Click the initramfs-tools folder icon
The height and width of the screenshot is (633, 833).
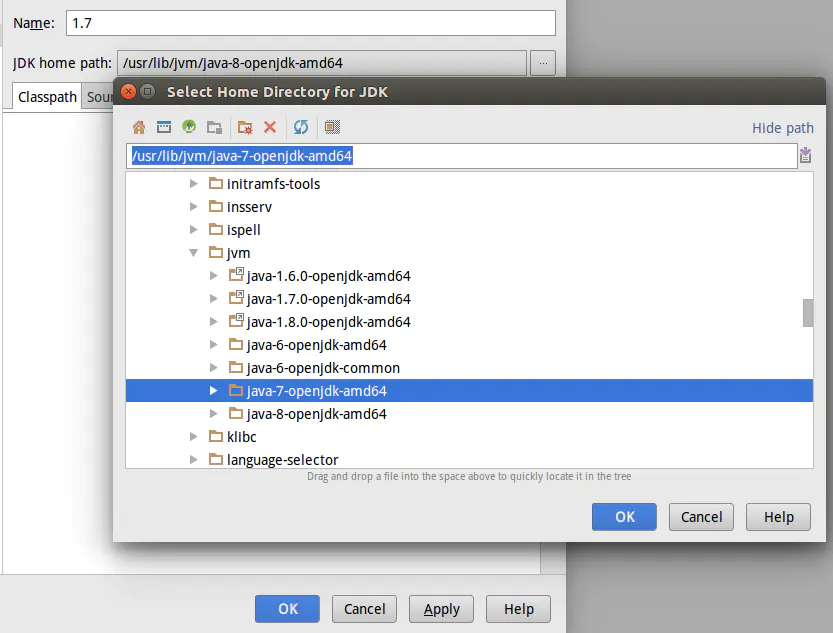click(215, 183)
